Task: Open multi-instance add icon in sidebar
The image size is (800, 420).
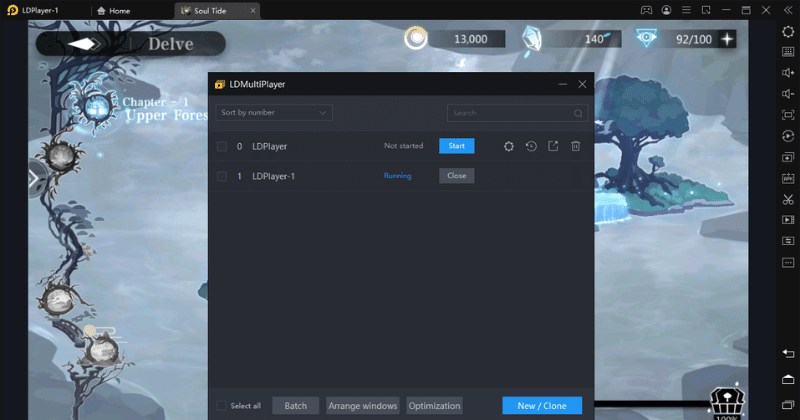Action: [788, 157]
